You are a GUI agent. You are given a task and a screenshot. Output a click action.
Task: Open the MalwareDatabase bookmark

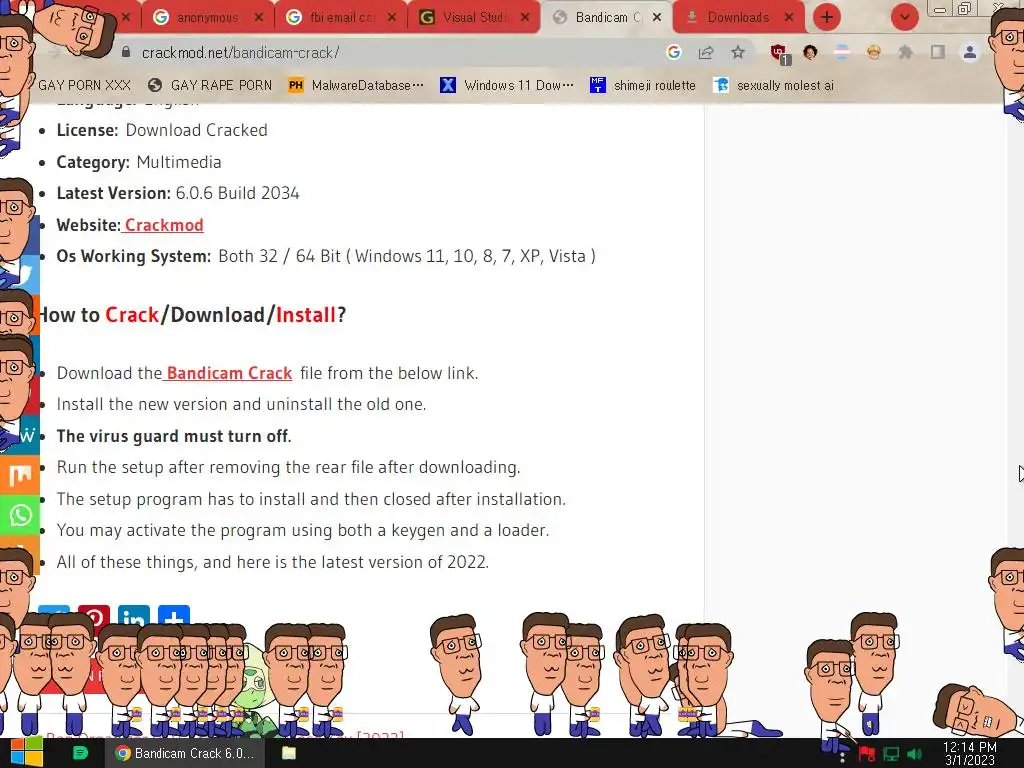pyautogui.click(x=356, y=86)
